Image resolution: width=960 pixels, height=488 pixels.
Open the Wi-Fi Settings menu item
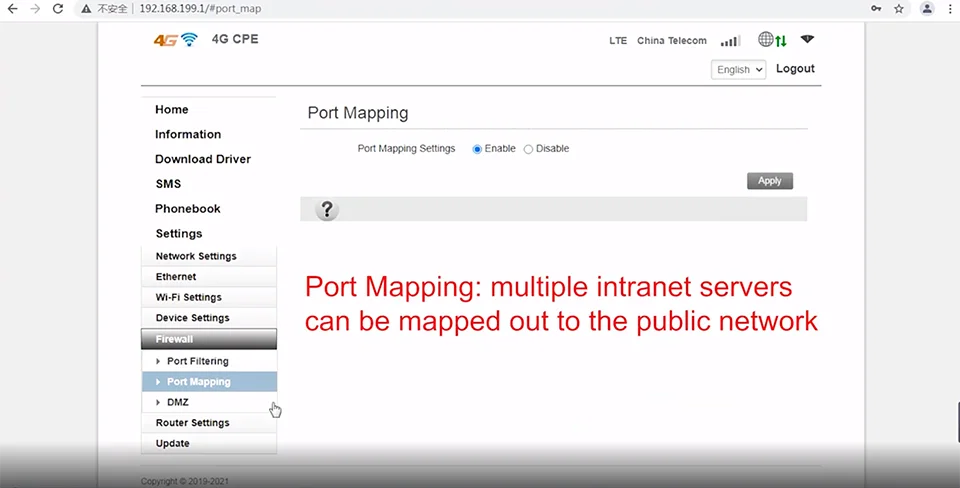(188, 297)
